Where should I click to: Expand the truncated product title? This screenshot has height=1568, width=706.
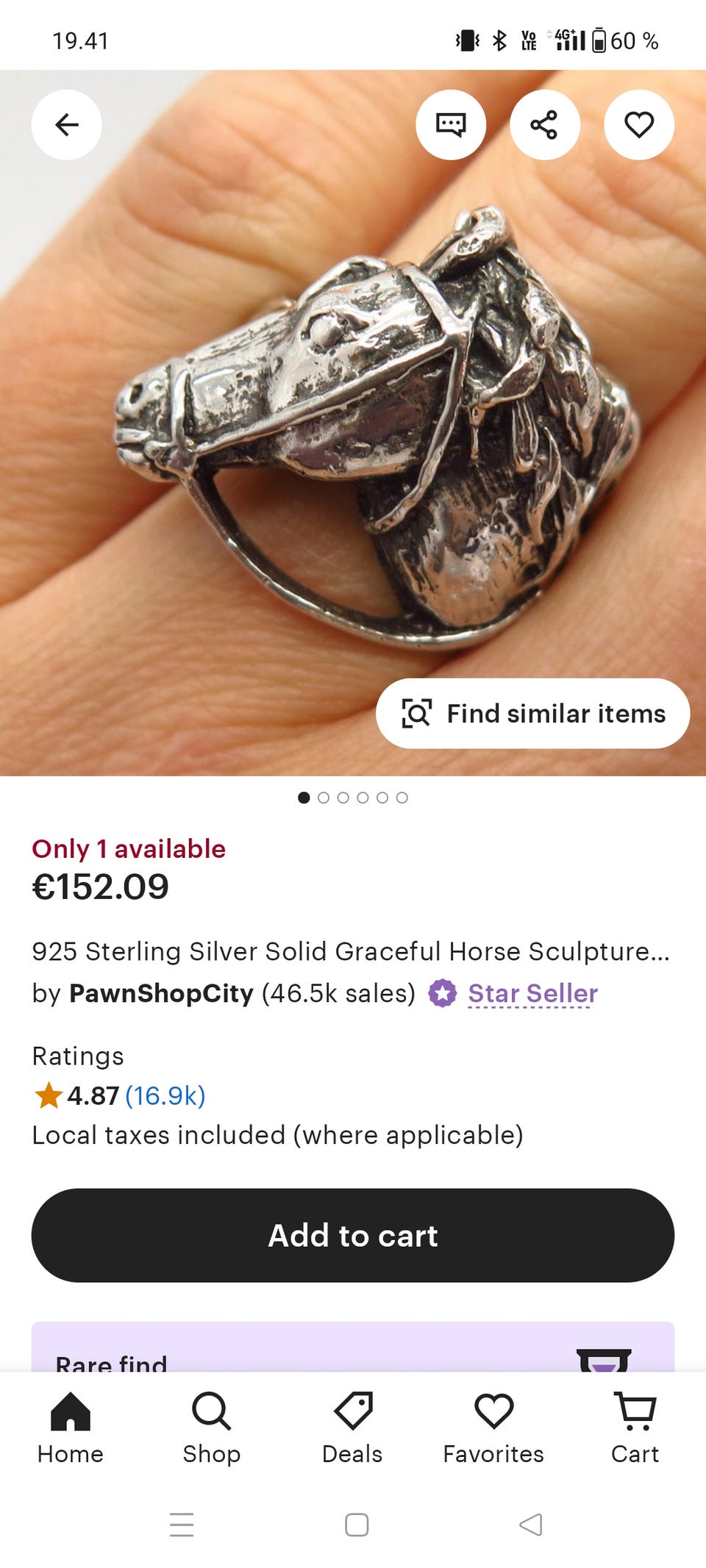[x=351, y=951]
